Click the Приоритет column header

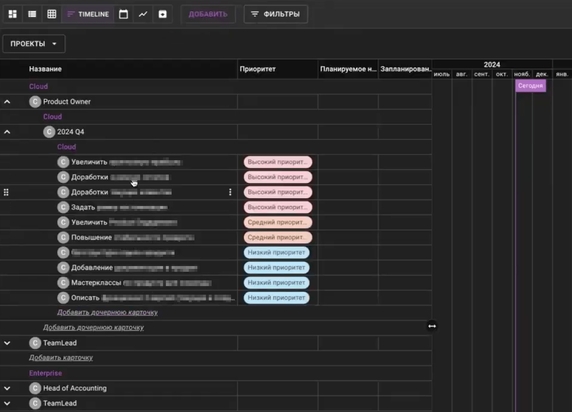(x=258, y=69)
